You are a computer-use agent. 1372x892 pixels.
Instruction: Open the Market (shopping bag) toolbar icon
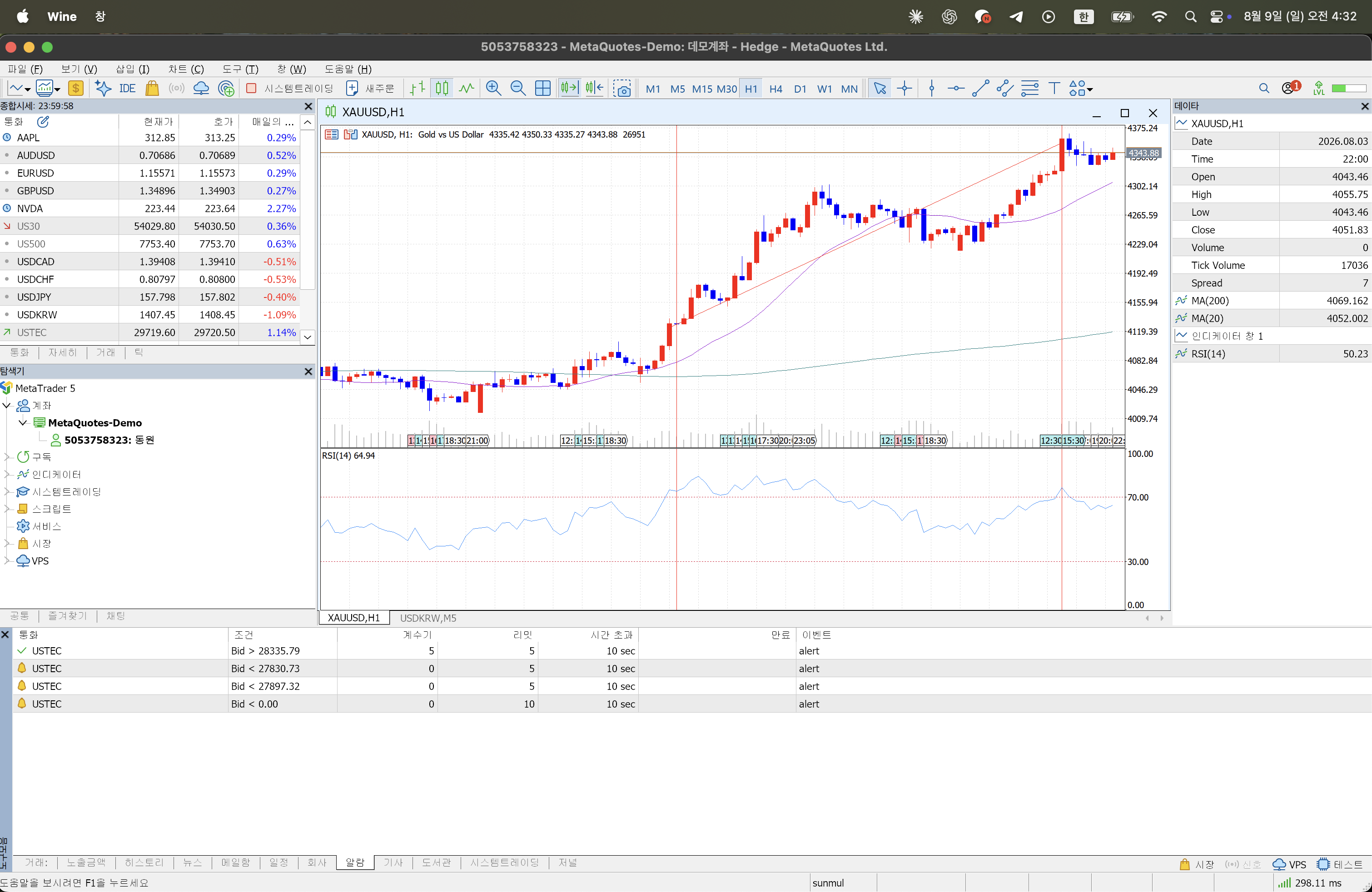(x=152, y=88)
